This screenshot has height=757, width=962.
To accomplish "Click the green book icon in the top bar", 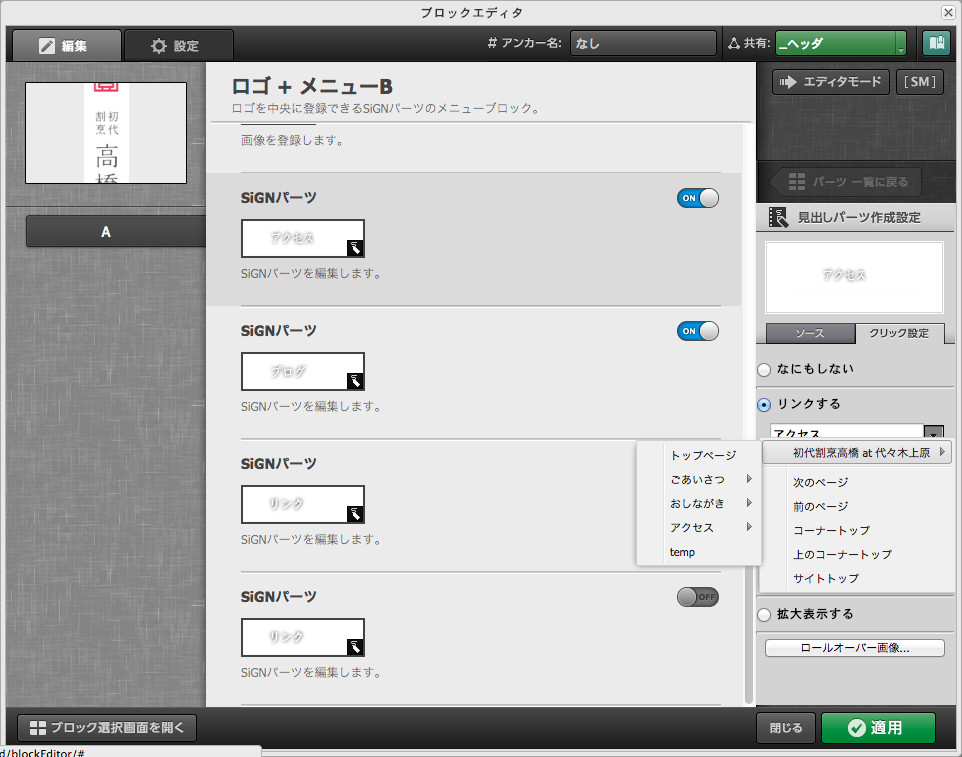I will pyautogui.click(x=938, y=44).
